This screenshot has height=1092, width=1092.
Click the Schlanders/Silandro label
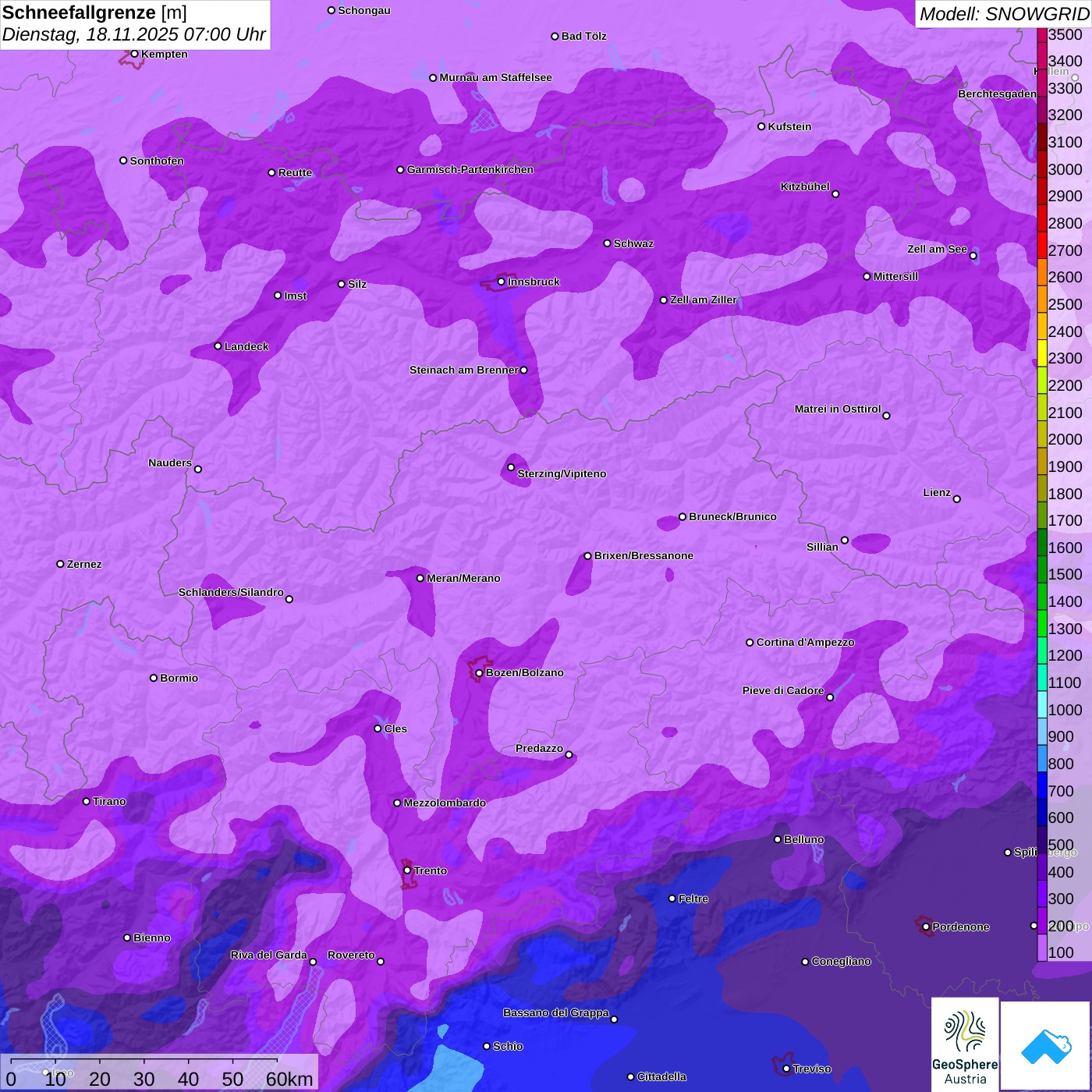[x=231, y=592]
